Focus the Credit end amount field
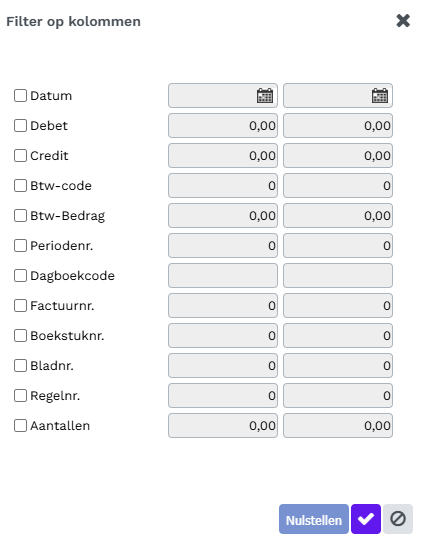Image resolution: width=421 pixels, height=546 pixels. (338, 155)
